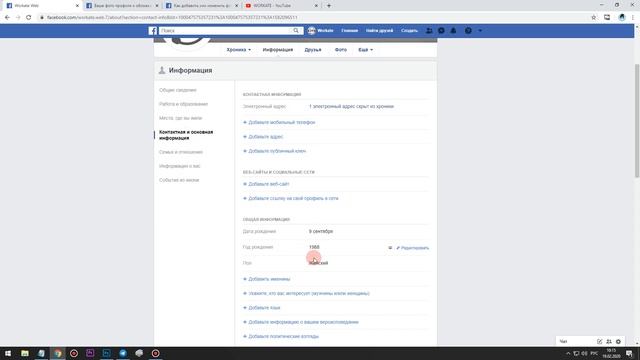Expand the Ещё dropdown tab
This screenshot has height=360, width=640.
click(365, 50)
